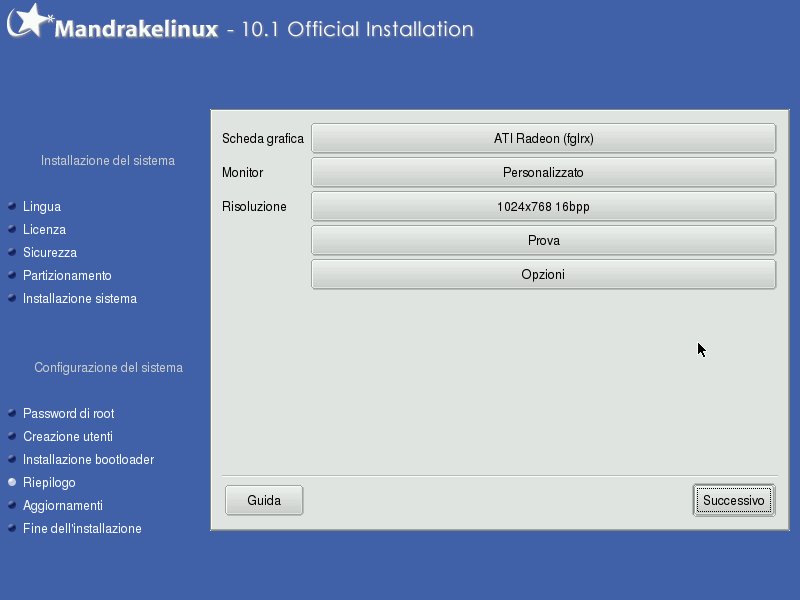Click the Scheda grafica label
Screen dimensions: 800x600
click(262, 139)
